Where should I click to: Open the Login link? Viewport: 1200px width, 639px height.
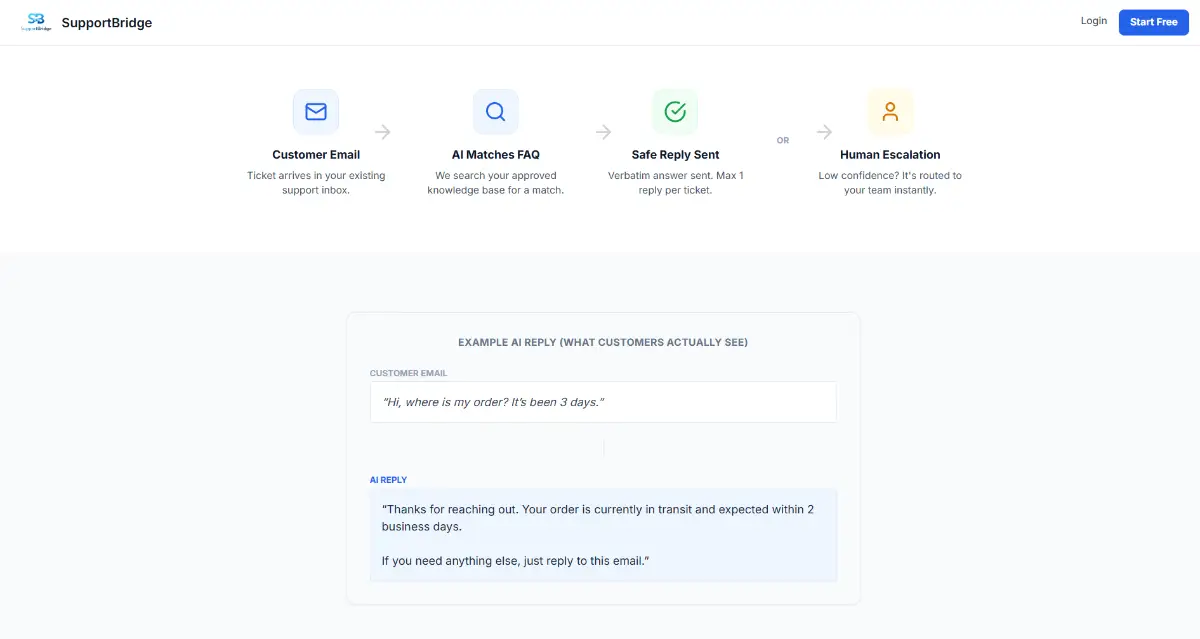point(1094,21)
